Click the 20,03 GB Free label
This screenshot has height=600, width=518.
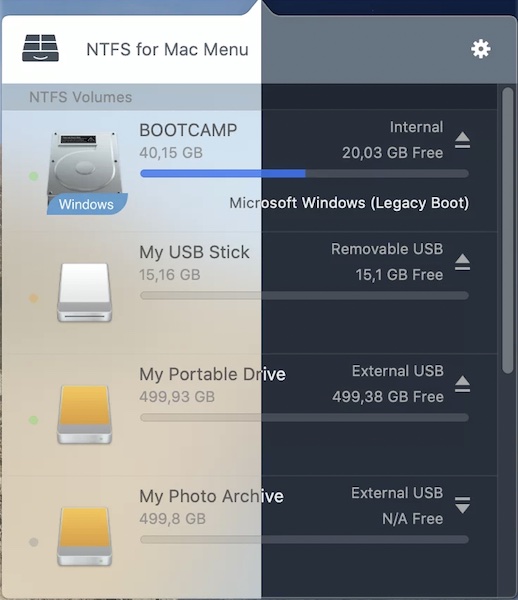coord(393,153)
